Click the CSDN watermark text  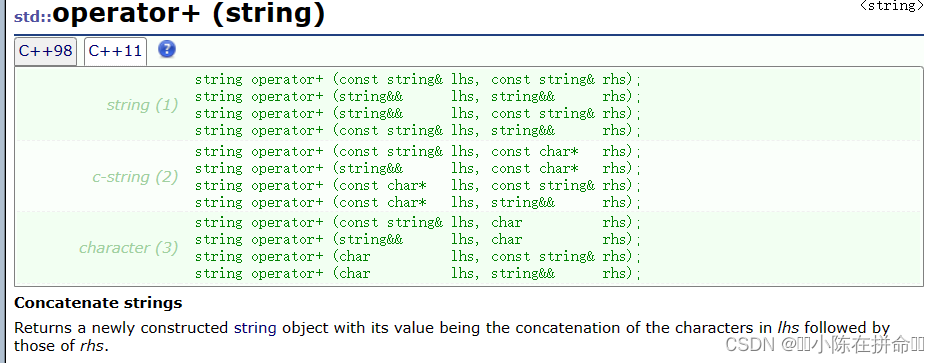point(825,344)
